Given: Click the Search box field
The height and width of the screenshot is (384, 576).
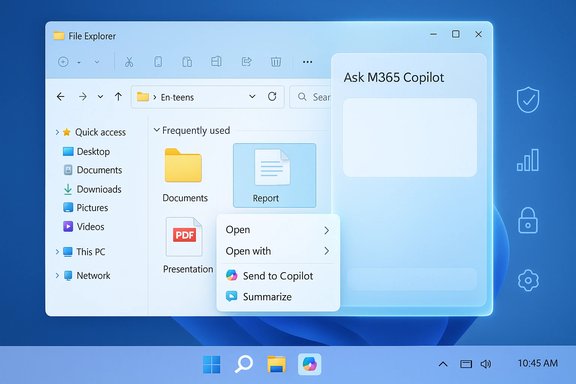Looking at the screenshot, I should point(311,97).
